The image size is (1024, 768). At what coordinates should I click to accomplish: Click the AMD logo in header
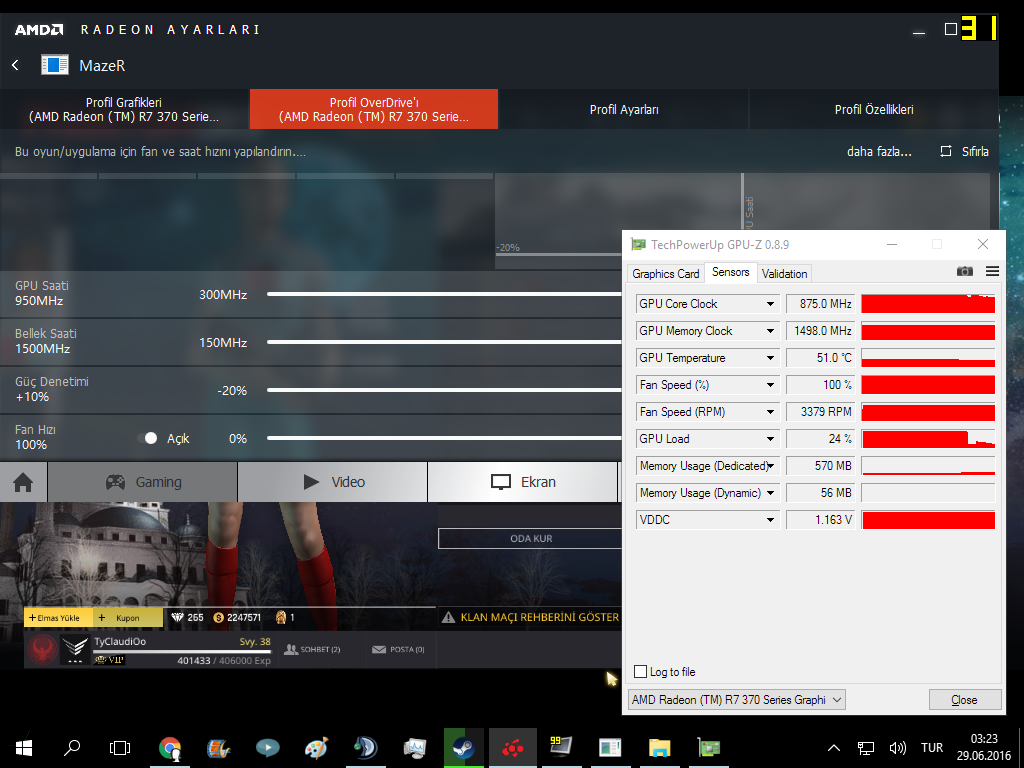pyautogui.click(x=39, y=30)
